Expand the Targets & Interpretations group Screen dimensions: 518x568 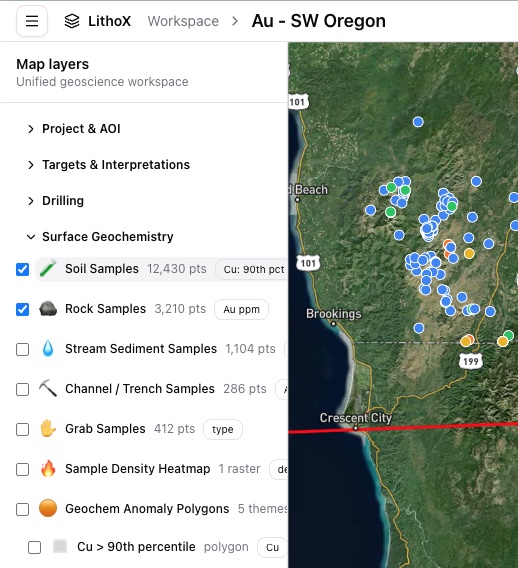(31, 165)
